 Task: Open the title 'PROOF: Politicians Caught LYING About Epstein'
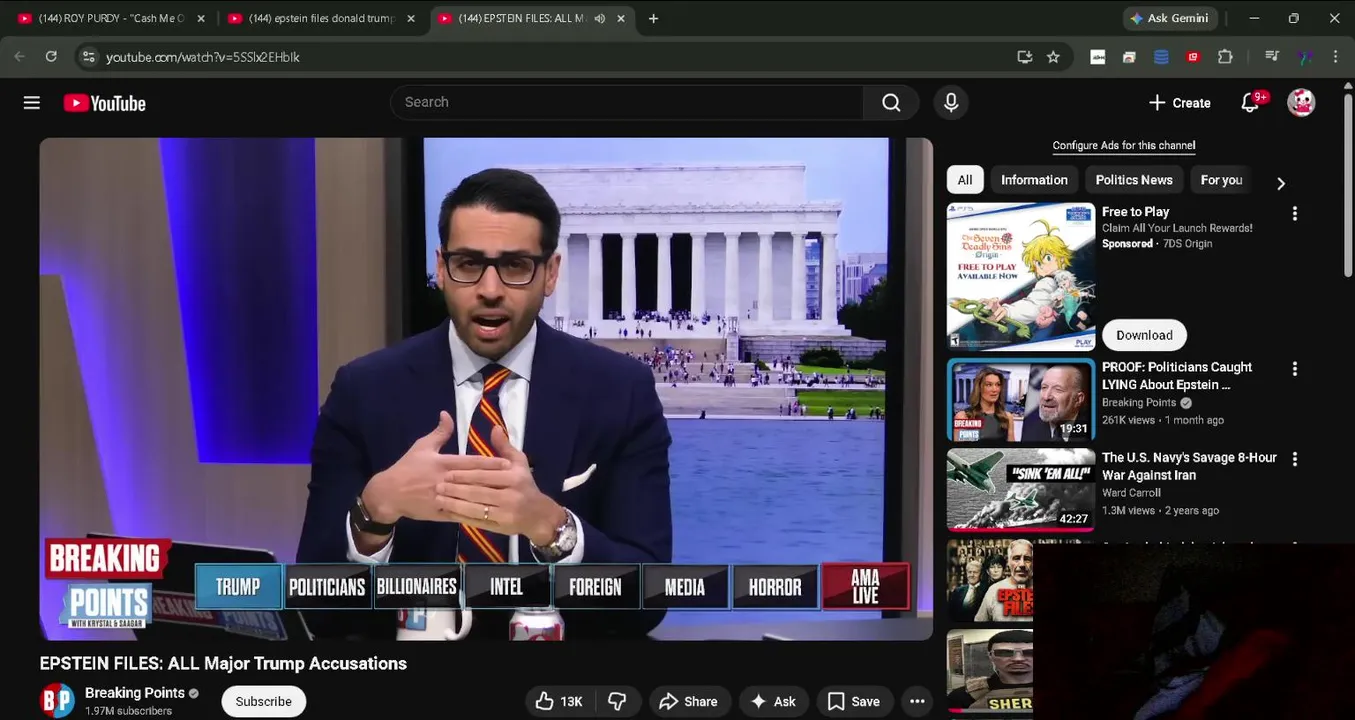coord(1176,376)
